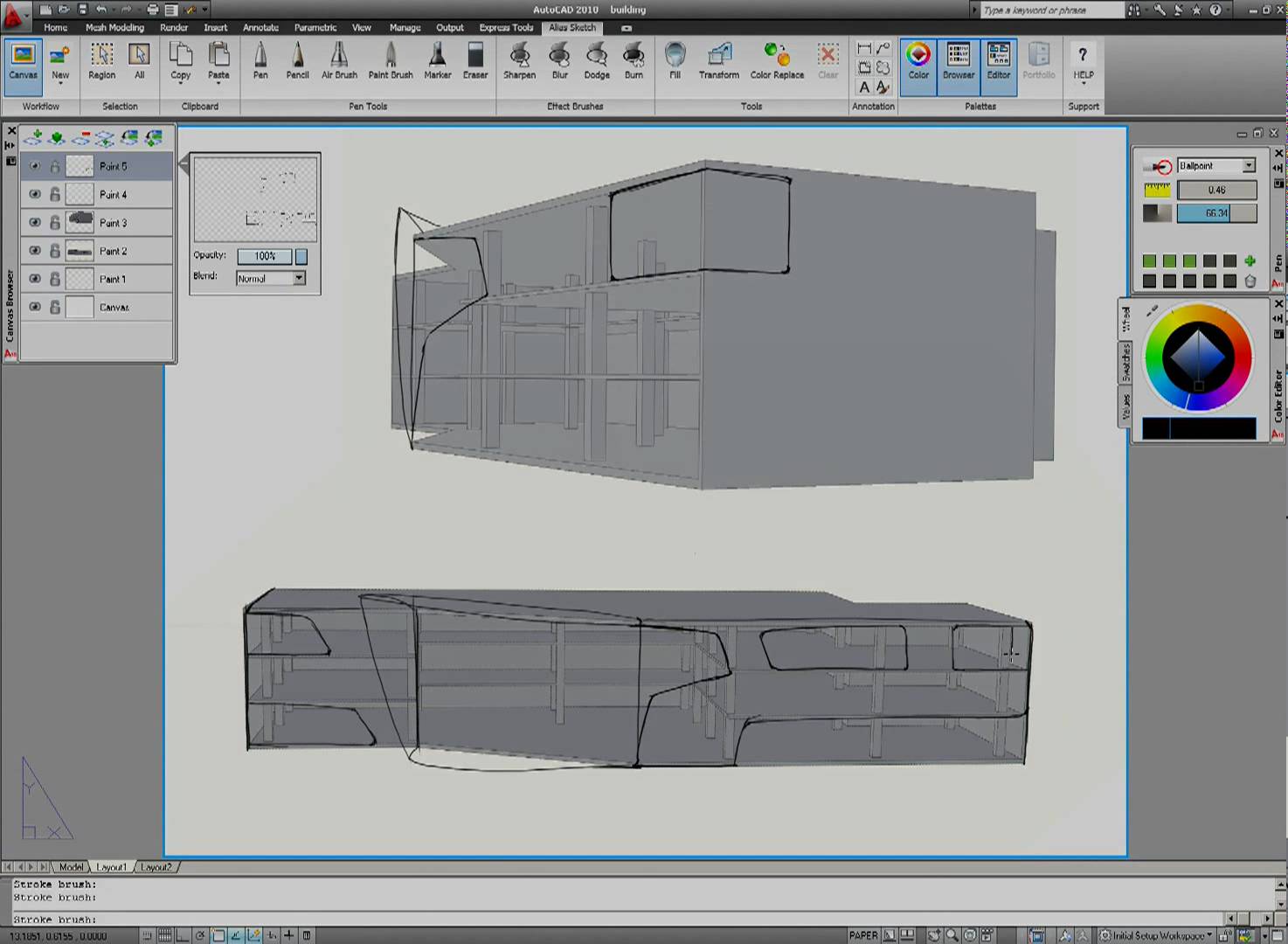Select the Pen tool

point(260,62)
